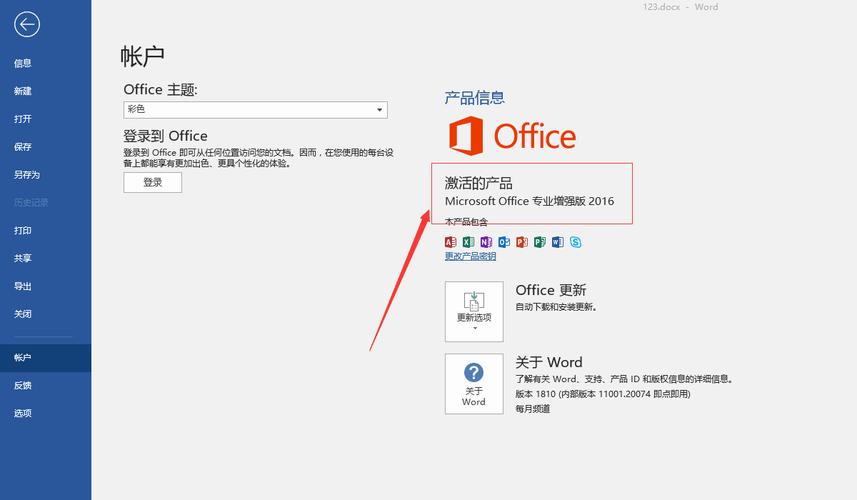Click the Microsoft Office 专业增强版 2016 text

(529, 201)
